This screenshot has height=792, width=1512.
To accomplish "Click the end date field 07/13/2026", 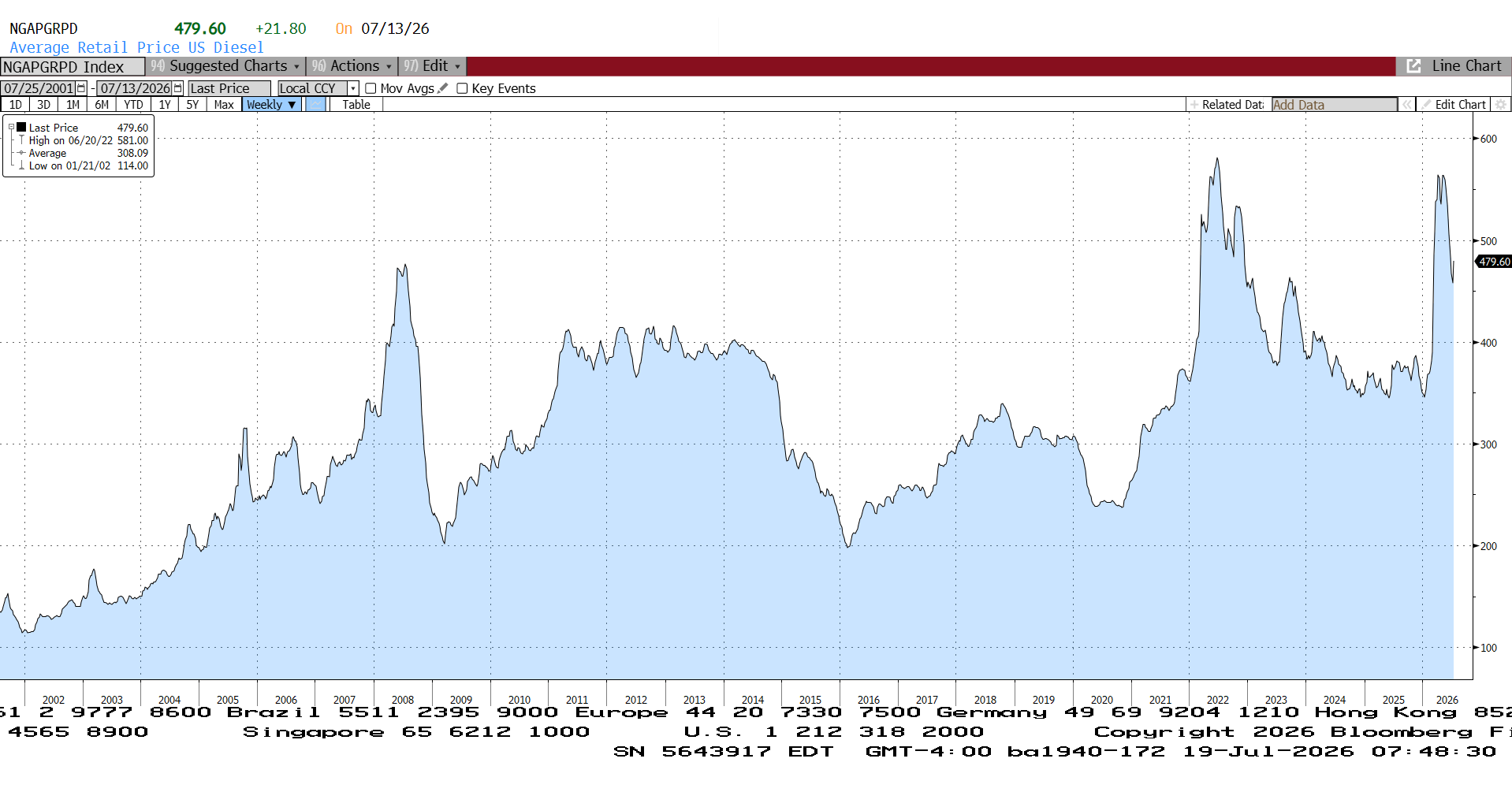I will coord(135,88).
